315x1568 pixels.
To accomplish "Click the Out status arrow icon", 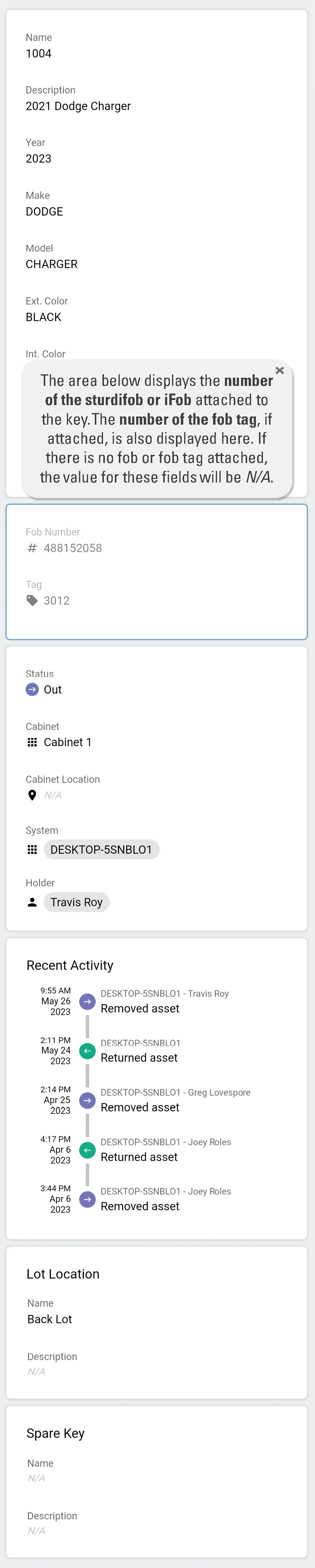I will coord(32,689).
